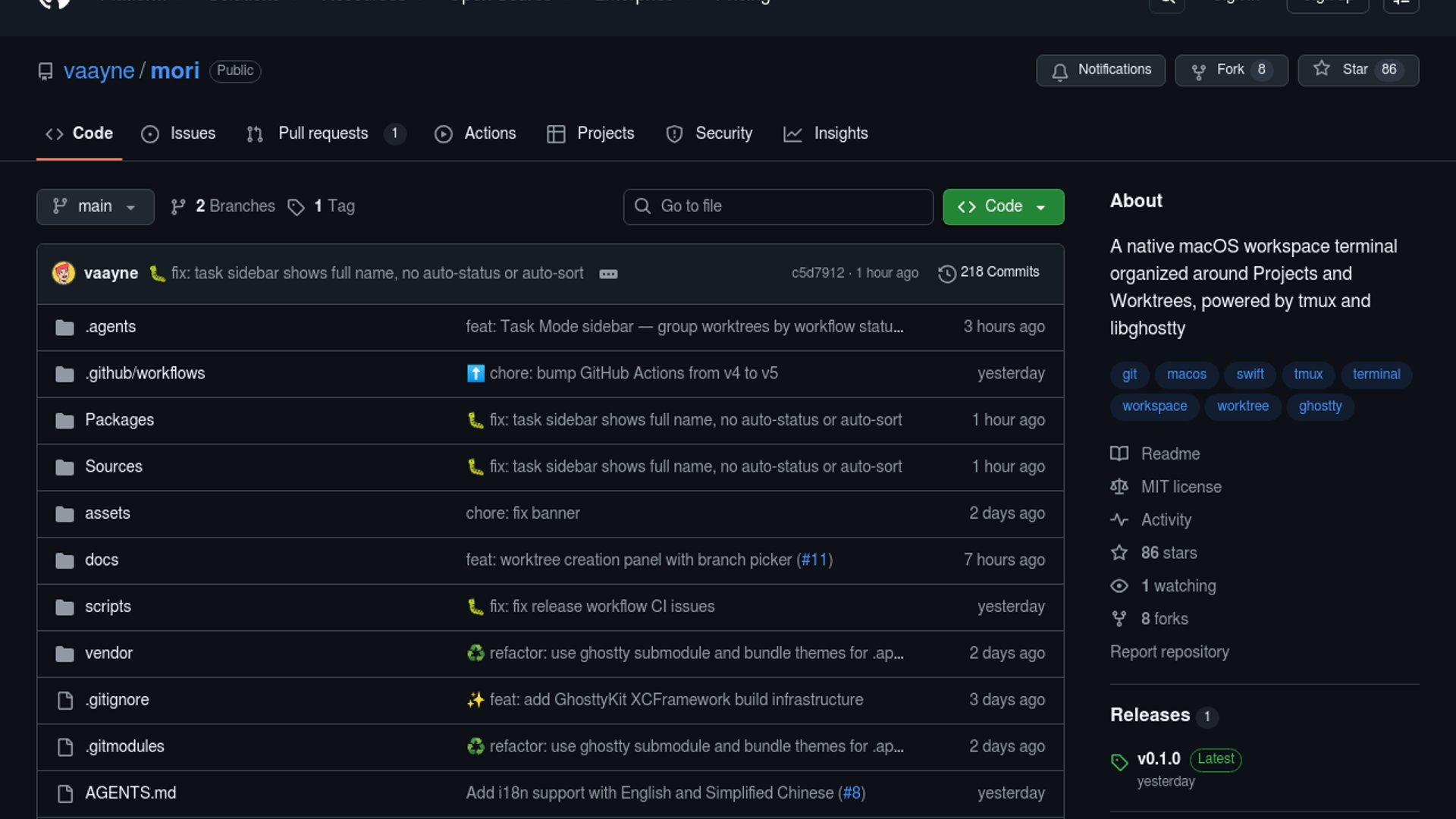Click the .gitignore file icon
Viewport: 1456px width, 819px height.
(65, 700)
